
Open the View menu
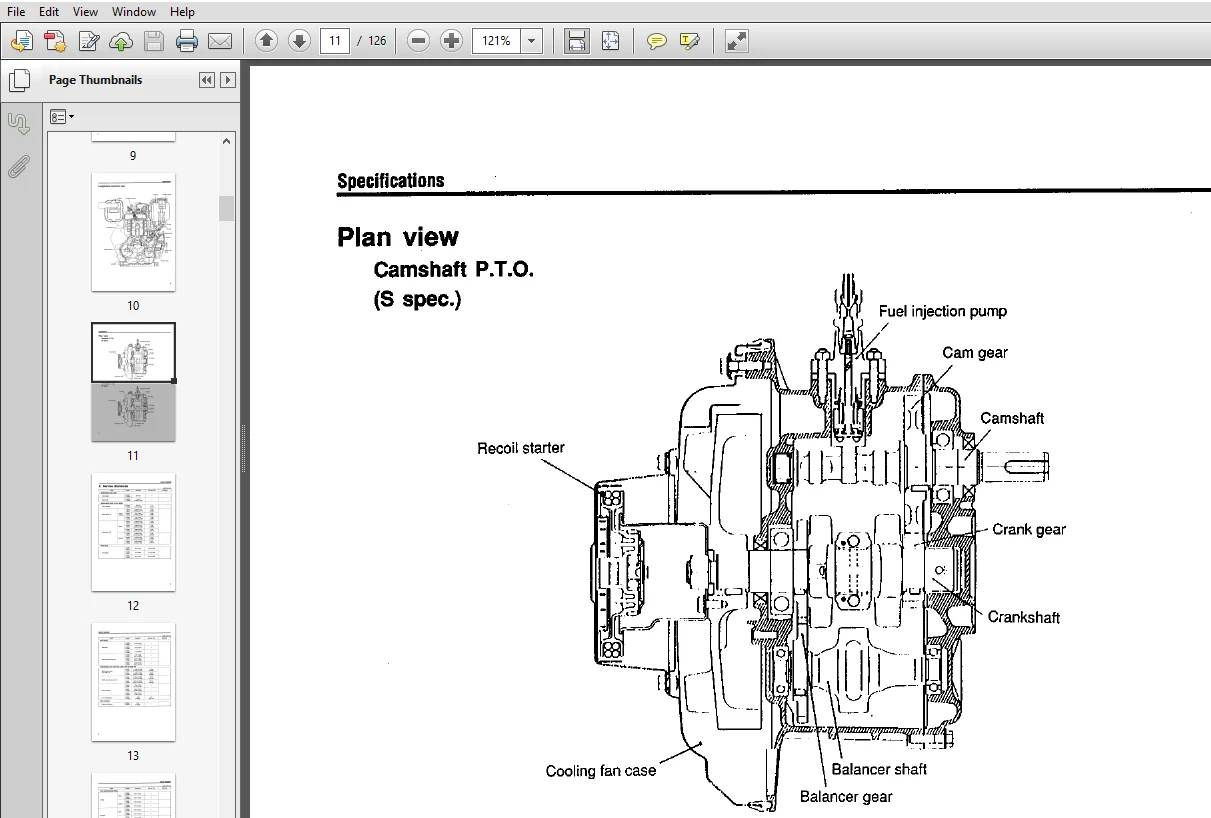[x=86, y=12]
